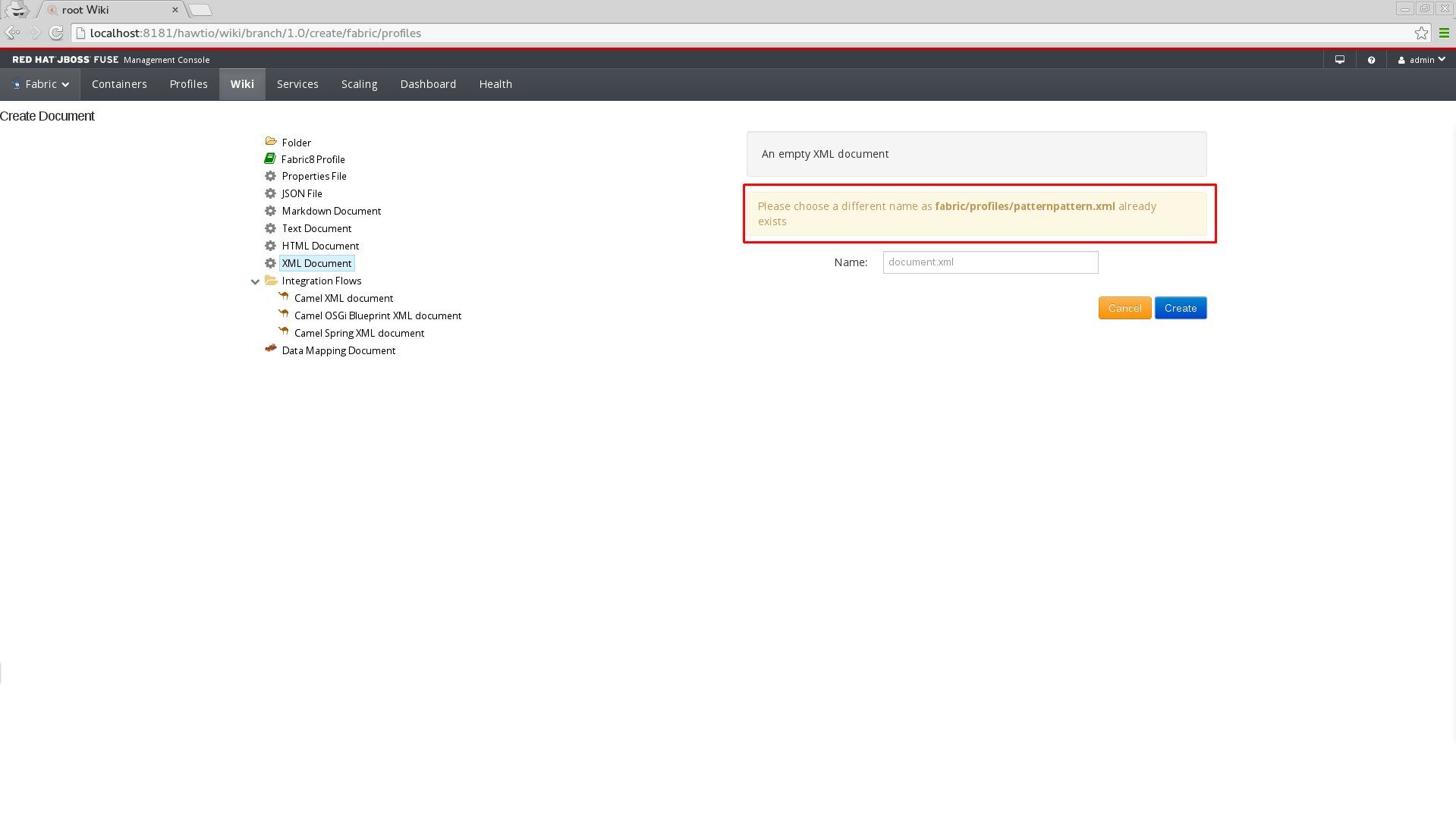Viewport: 1456px width, 819px height.
Task: Choose Camel XML document
Action: (344, 298)
